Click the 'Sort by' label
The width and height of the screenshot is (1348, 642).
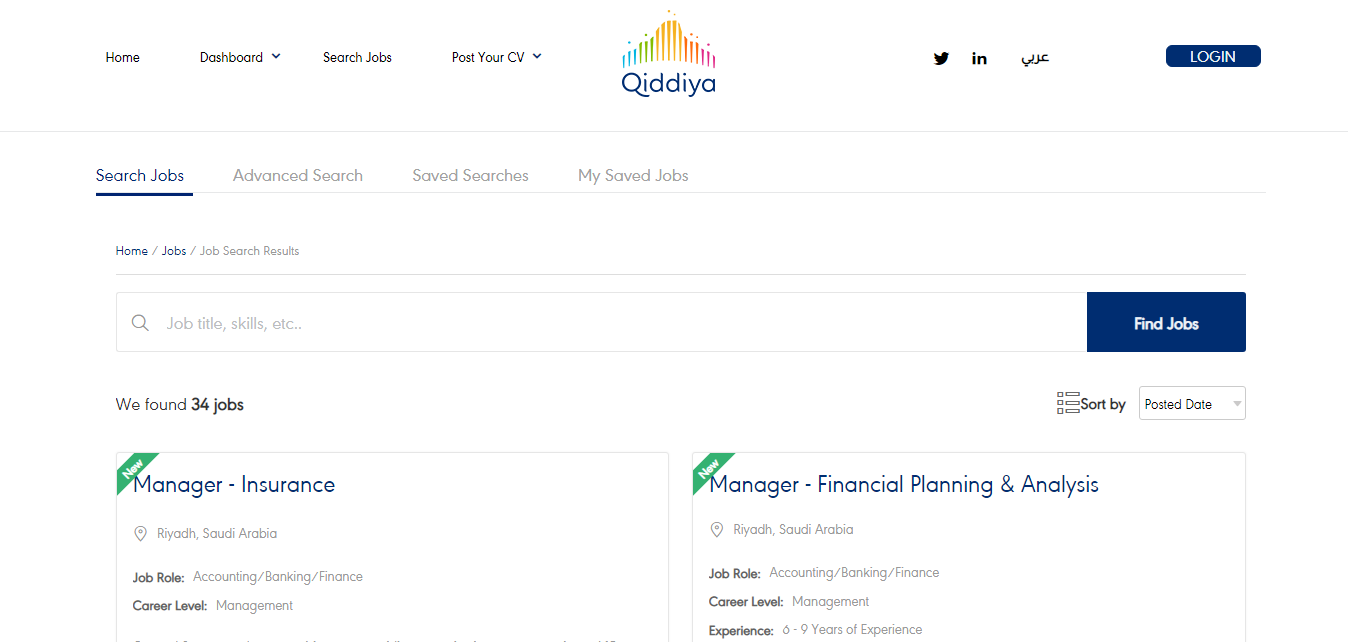click(x=1103, y=405)
